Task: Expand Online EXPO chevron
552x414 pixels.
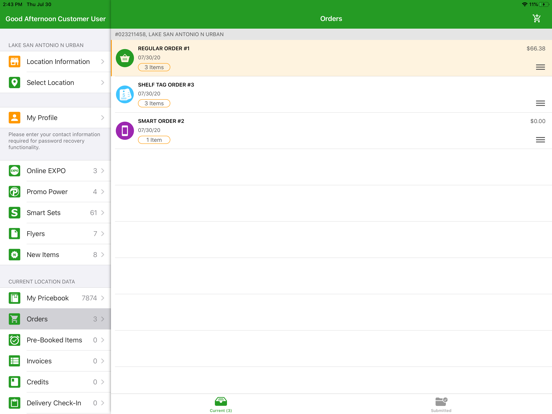Action: tap(102, 171)
